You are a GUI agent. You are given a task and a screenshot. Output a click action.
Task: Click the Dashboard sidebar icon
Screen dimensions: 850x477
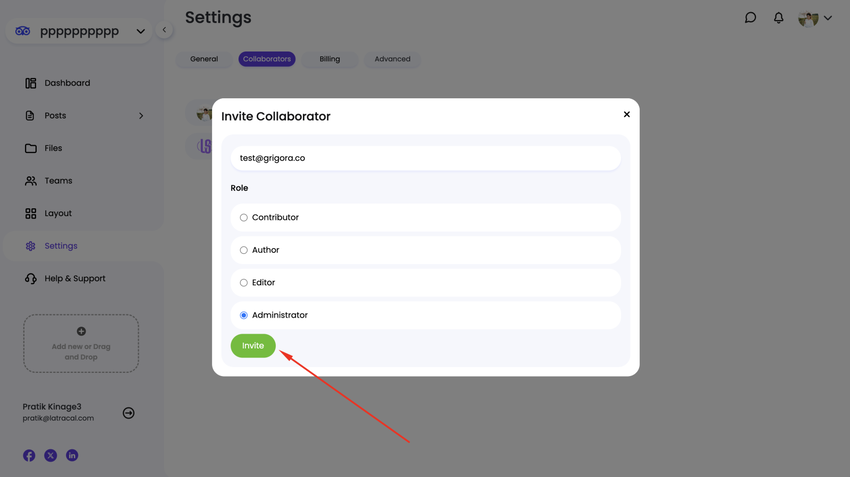31,83
